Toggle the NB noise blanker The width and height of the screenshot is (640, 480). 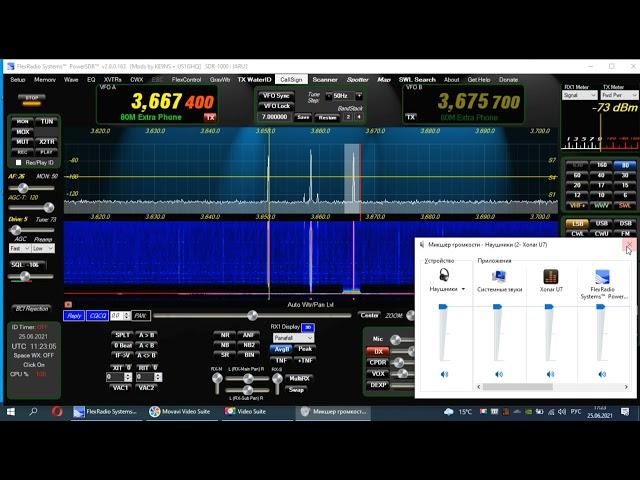224,345
